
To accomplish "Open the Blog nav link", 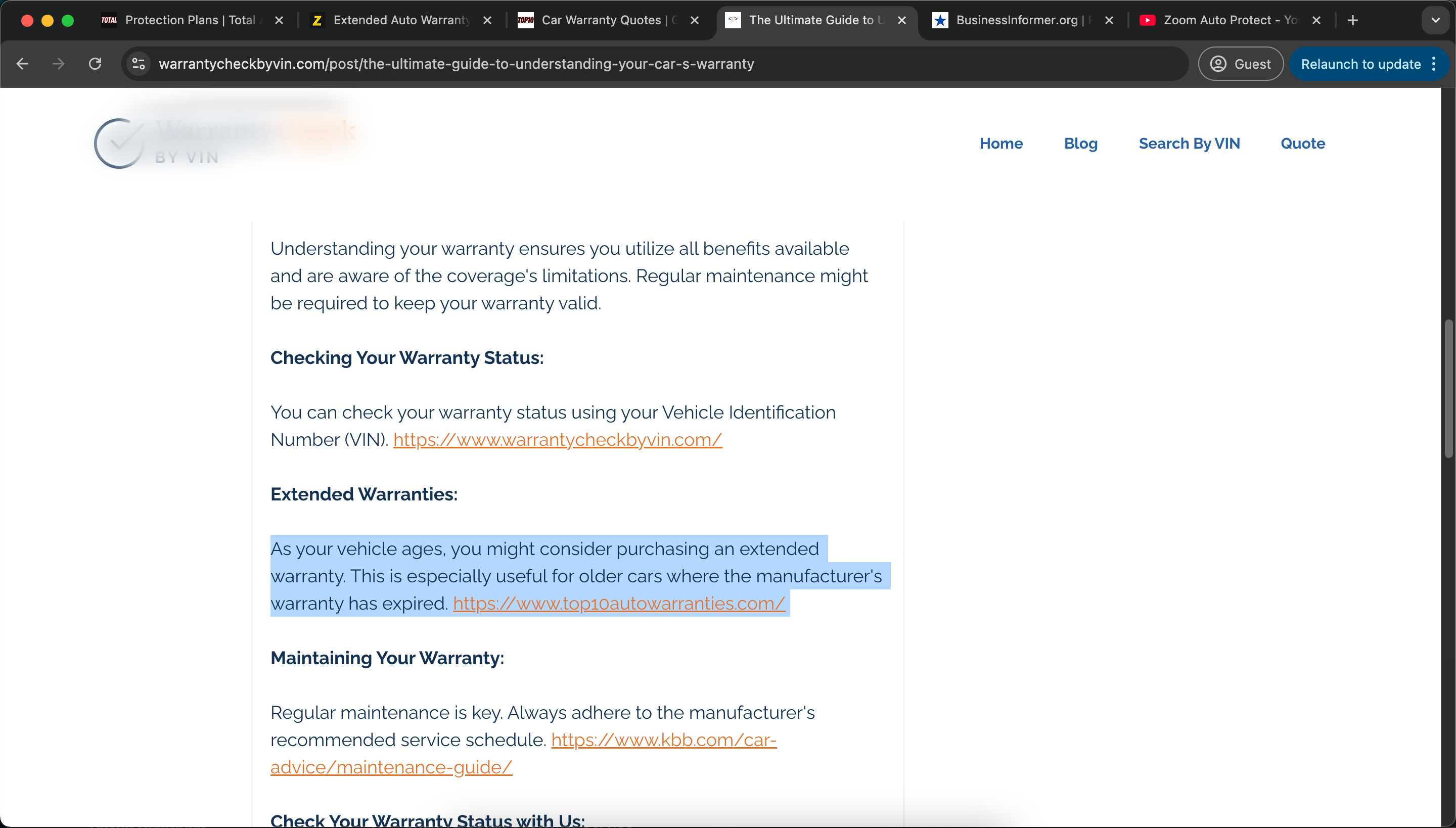I will click(1081, 144).
